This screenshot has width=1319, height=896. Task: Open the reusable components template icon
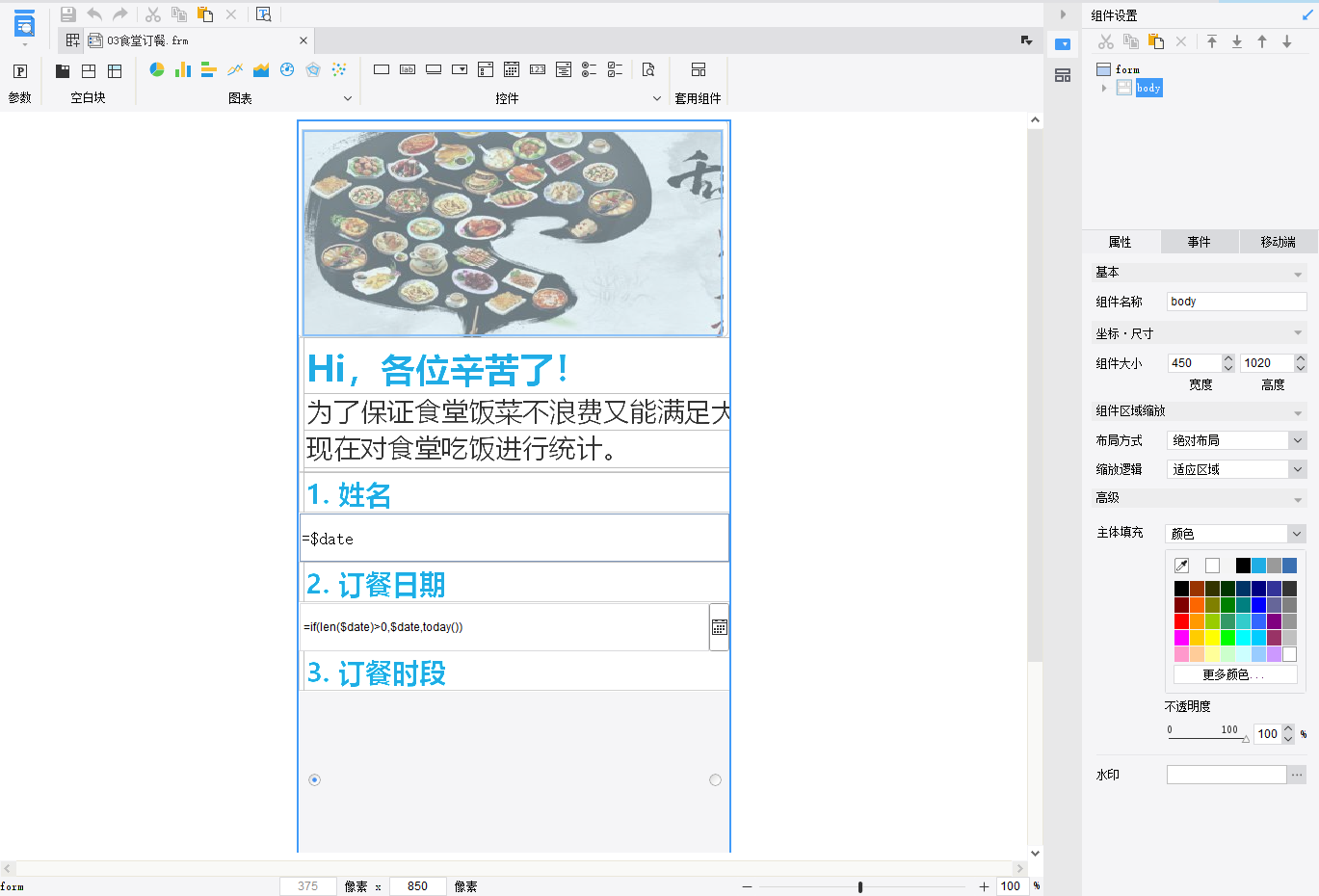point(699,69)
